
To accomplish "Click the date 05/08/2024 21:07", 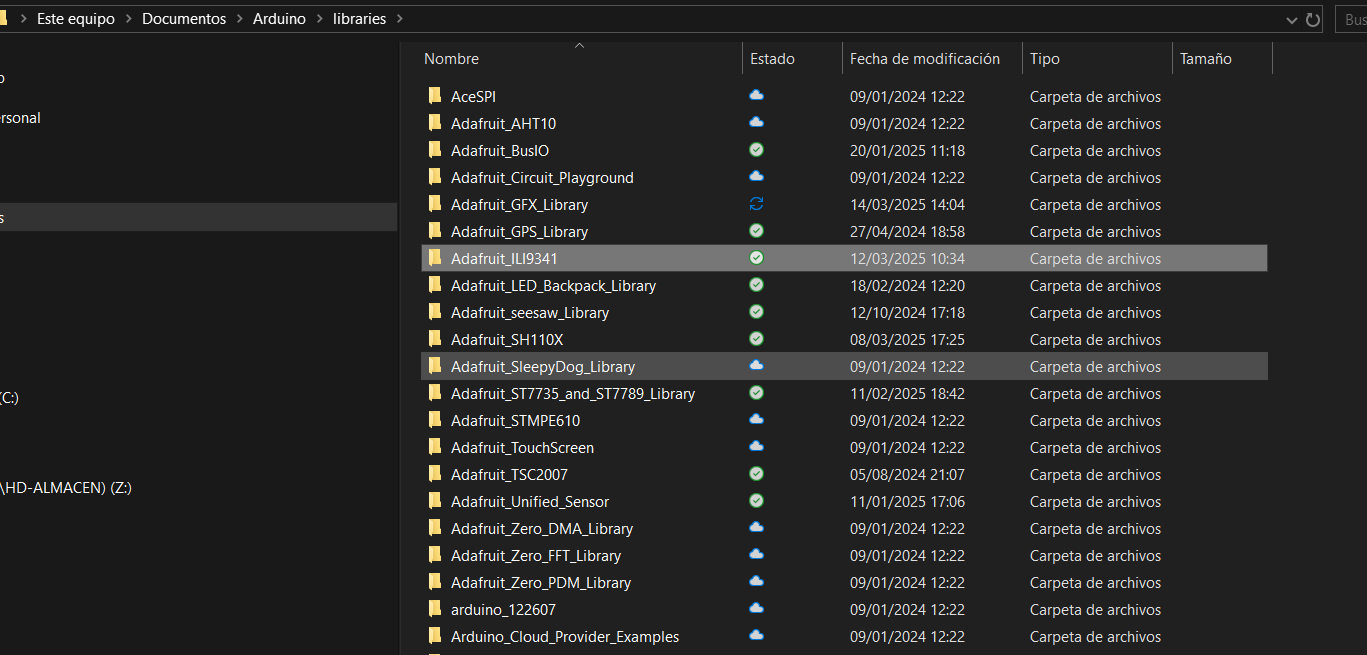I will pos(907,475).
